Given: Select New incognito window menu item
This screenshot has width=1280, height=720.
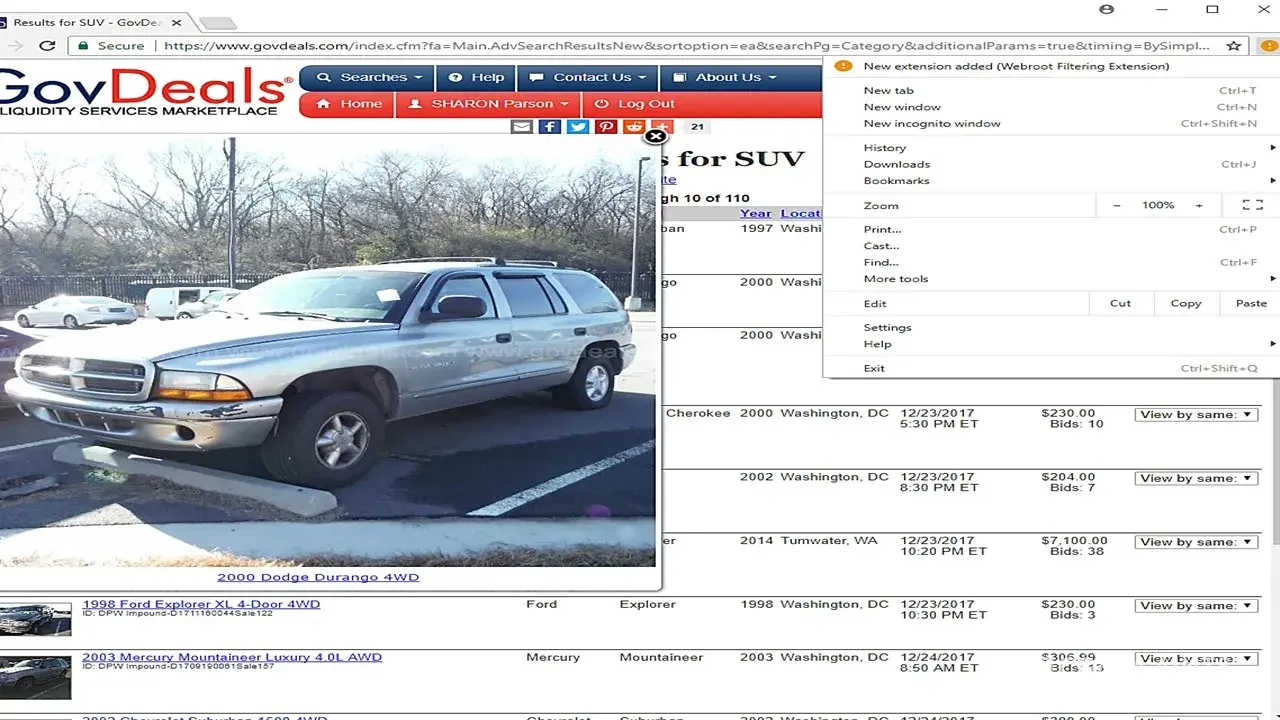Looking at the screenshot, I should click(x=932, y=124).
